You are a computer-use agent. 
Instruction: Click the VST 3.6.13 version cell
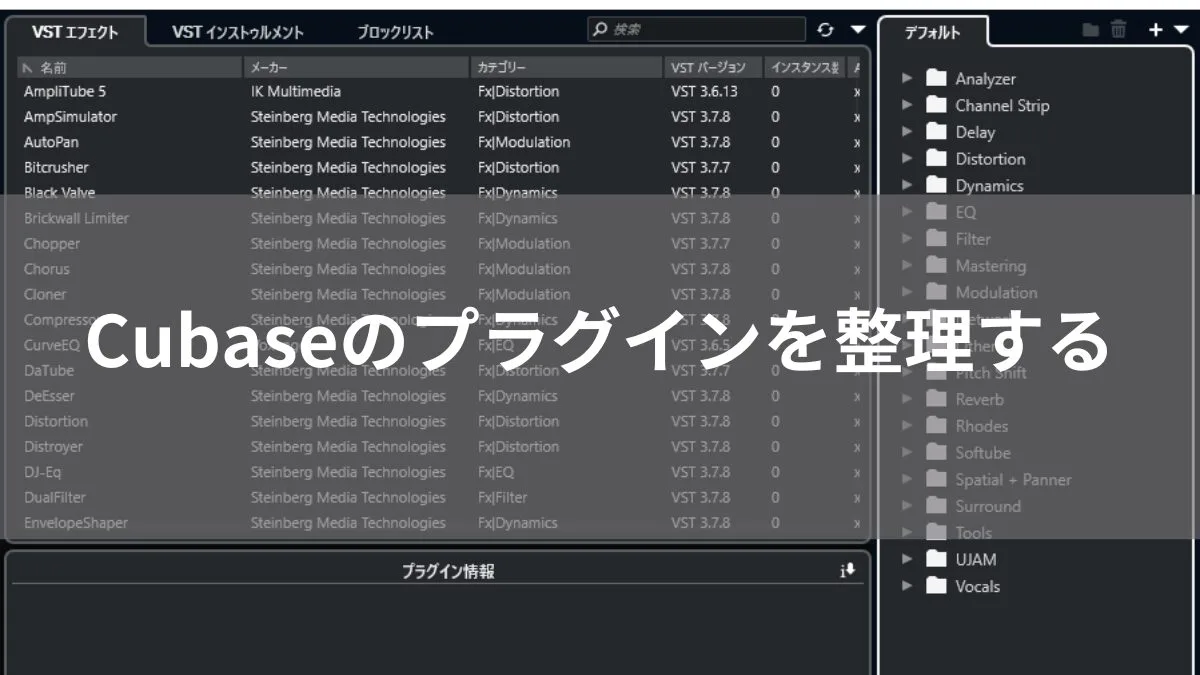tap(704, 91)
